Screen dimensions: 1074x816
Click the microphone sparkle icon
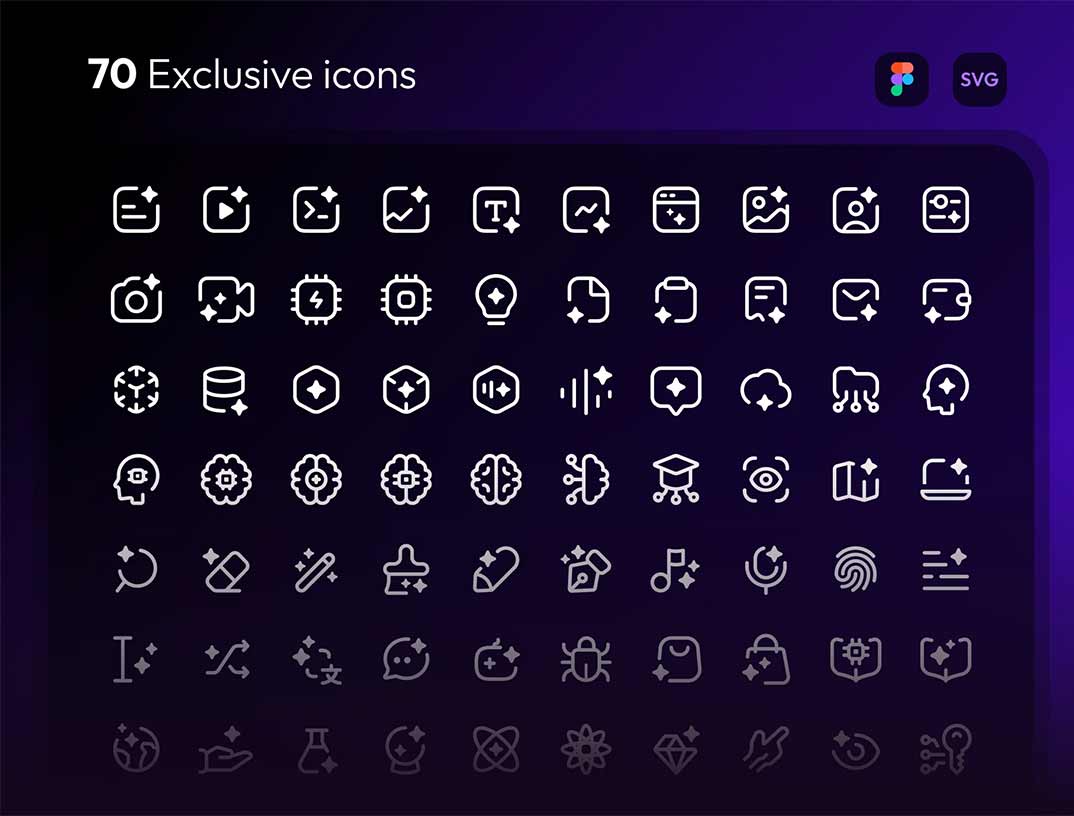[x=766, y=569]
